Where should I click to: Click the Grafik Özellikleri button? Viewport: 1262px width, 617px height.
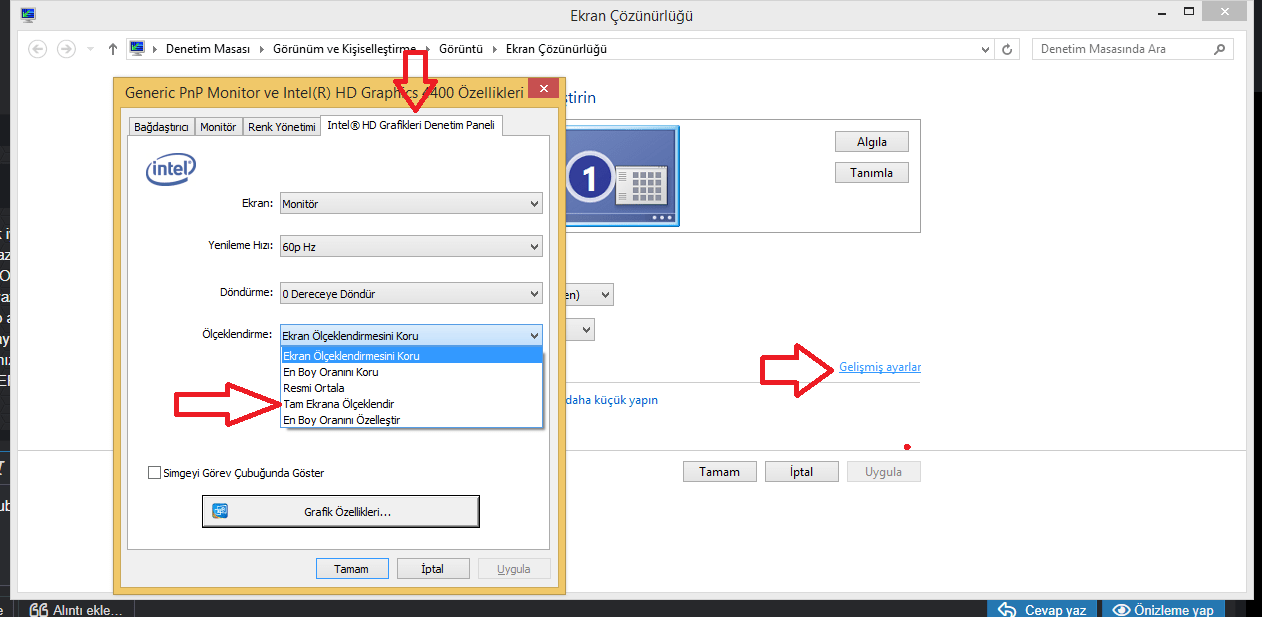[x=341, y=511]
